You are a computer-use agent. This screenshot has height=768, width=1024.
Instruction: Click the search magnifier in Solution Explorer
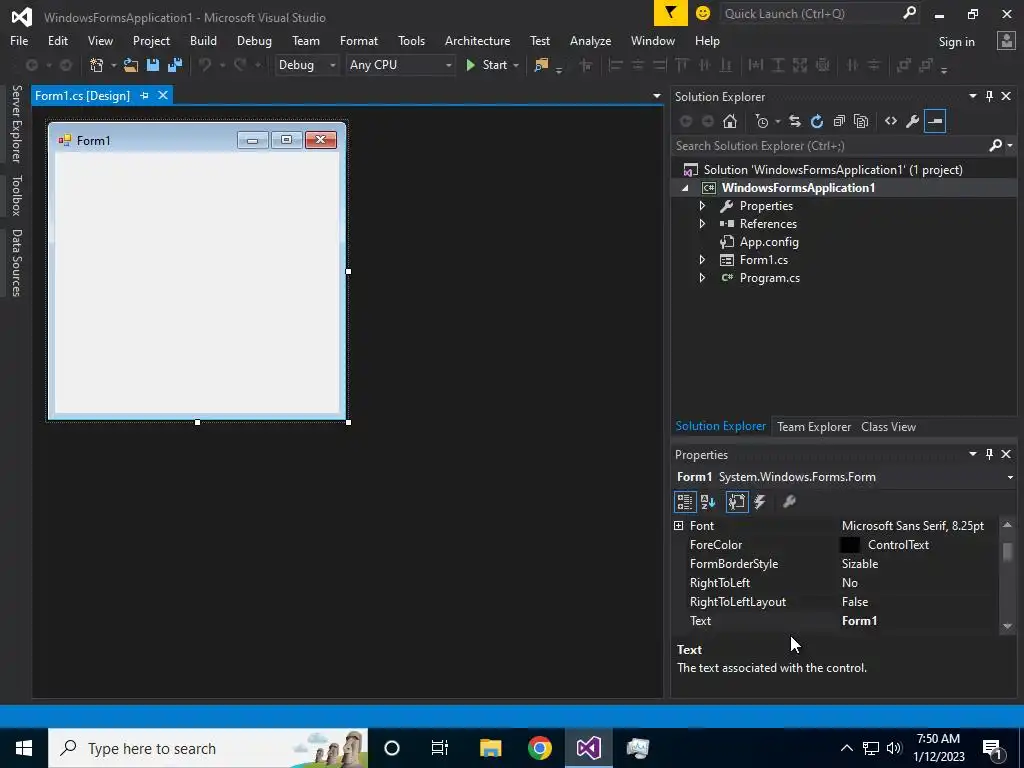996,146
